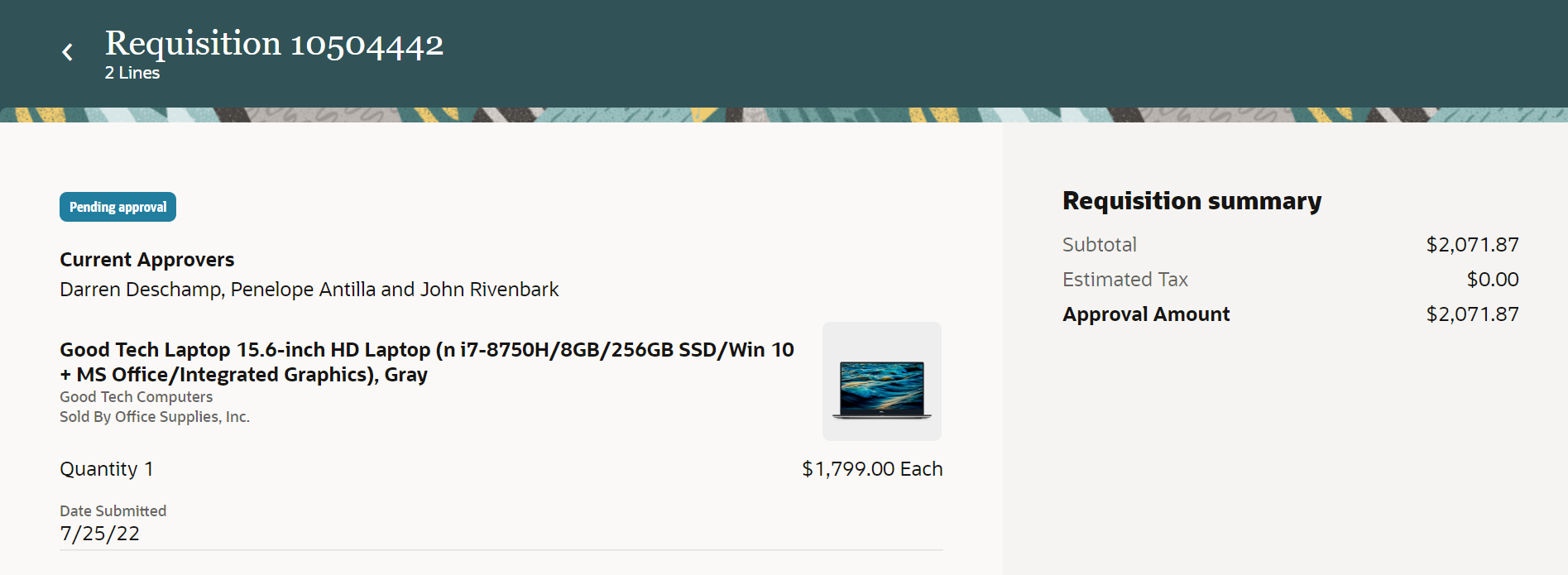
Task: Select the approver names line
Action: click(x=309, y=290)
